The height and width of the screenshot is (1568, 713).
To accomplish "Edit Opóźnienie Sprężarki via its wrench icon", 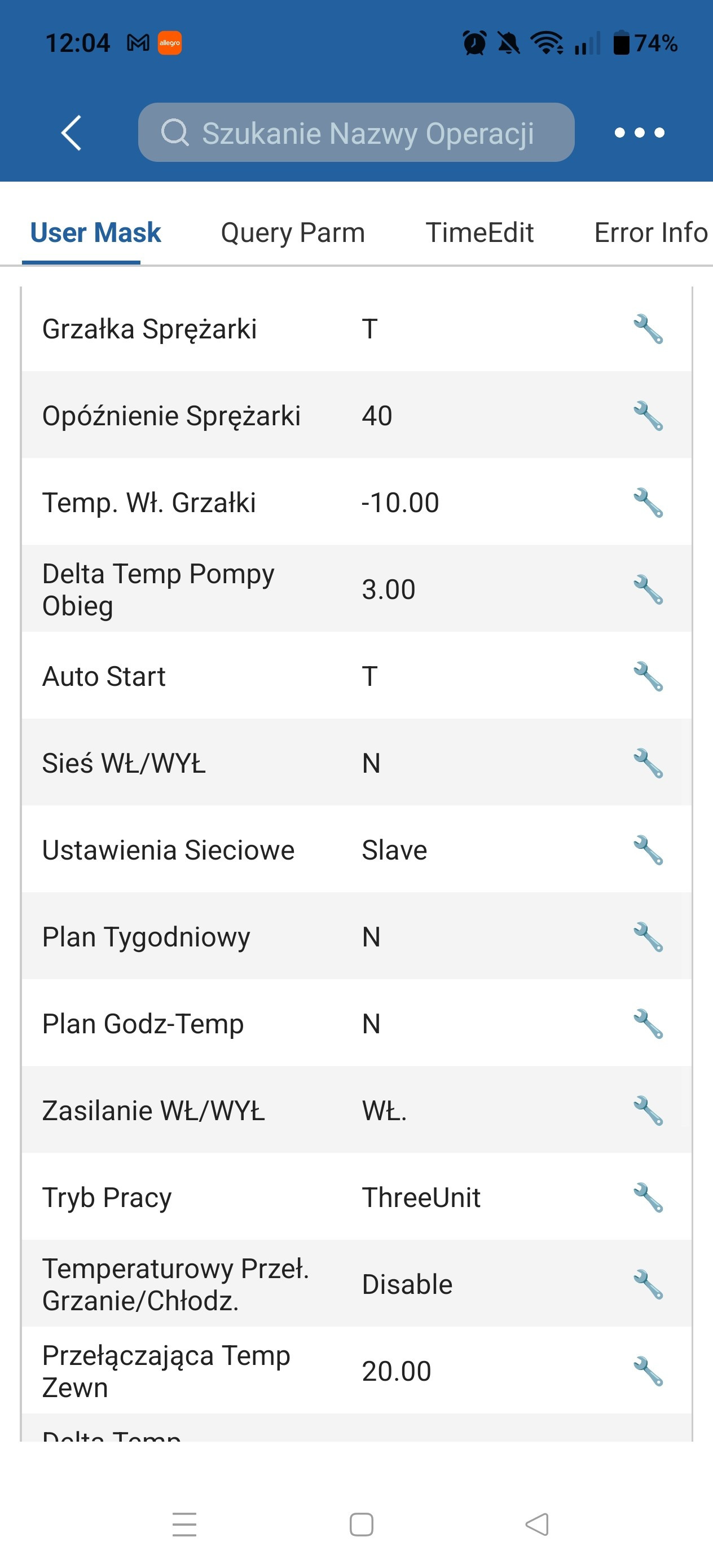I will pos(648,416).
